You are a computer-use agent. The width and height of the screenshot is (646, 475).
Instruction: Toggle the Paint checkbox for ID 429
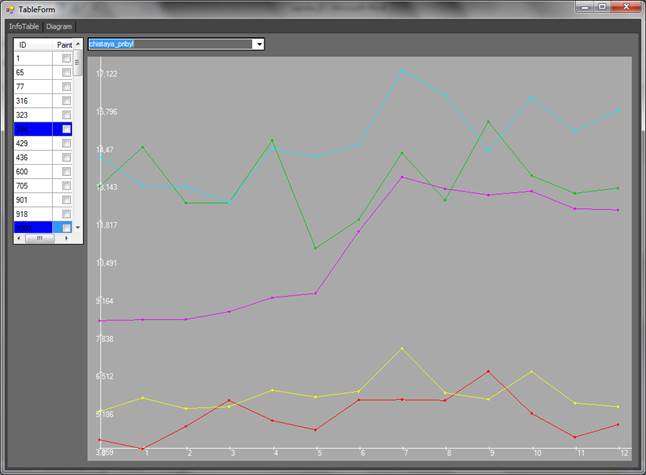coord(66,144)
